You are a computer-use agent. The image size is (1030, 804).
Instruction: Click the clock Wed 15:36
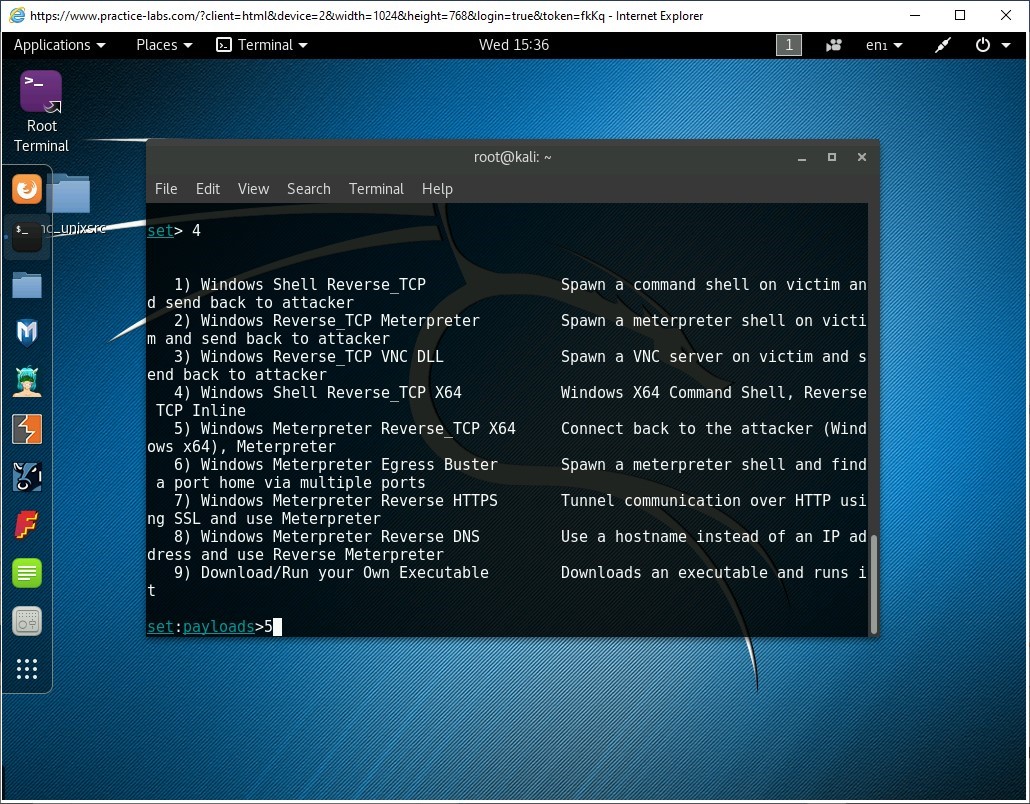[514, 45]
